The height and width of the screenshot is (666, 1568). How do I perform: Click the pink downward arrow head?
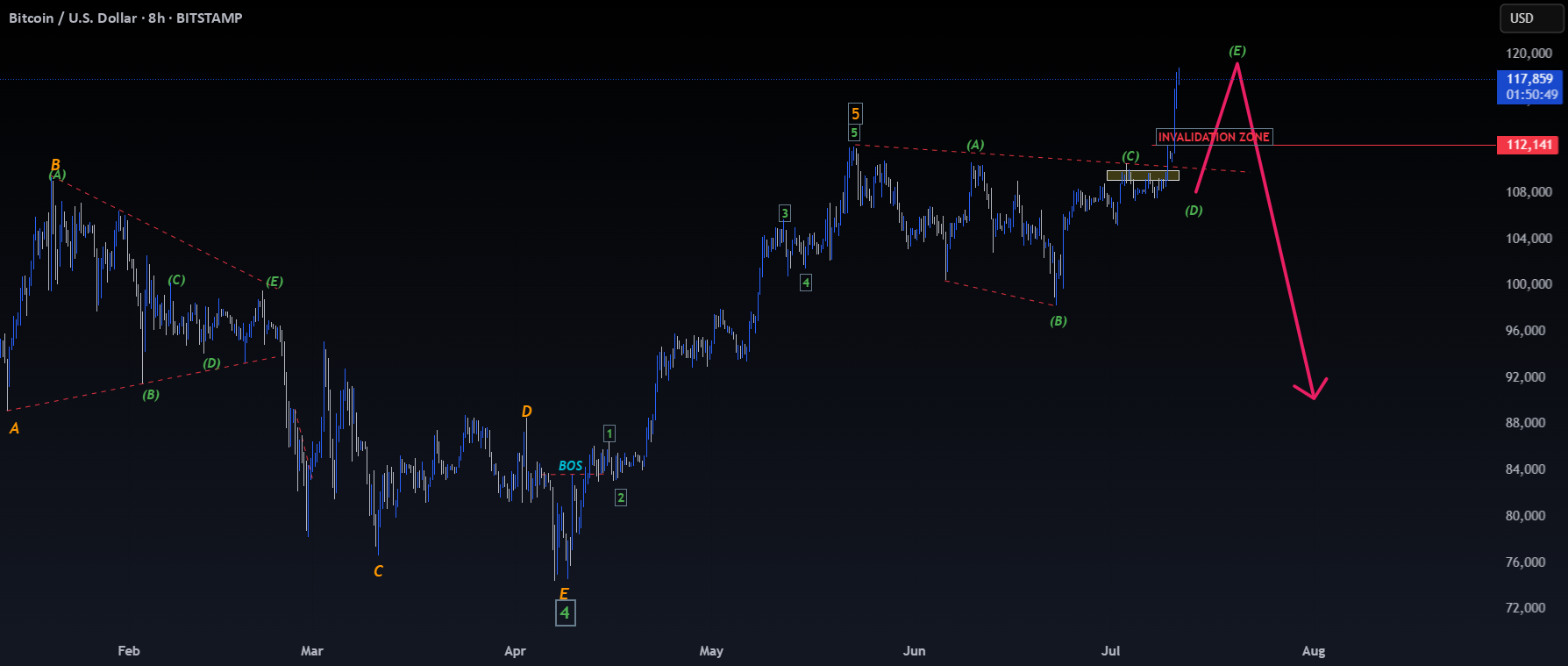[x=1313, y=390]
